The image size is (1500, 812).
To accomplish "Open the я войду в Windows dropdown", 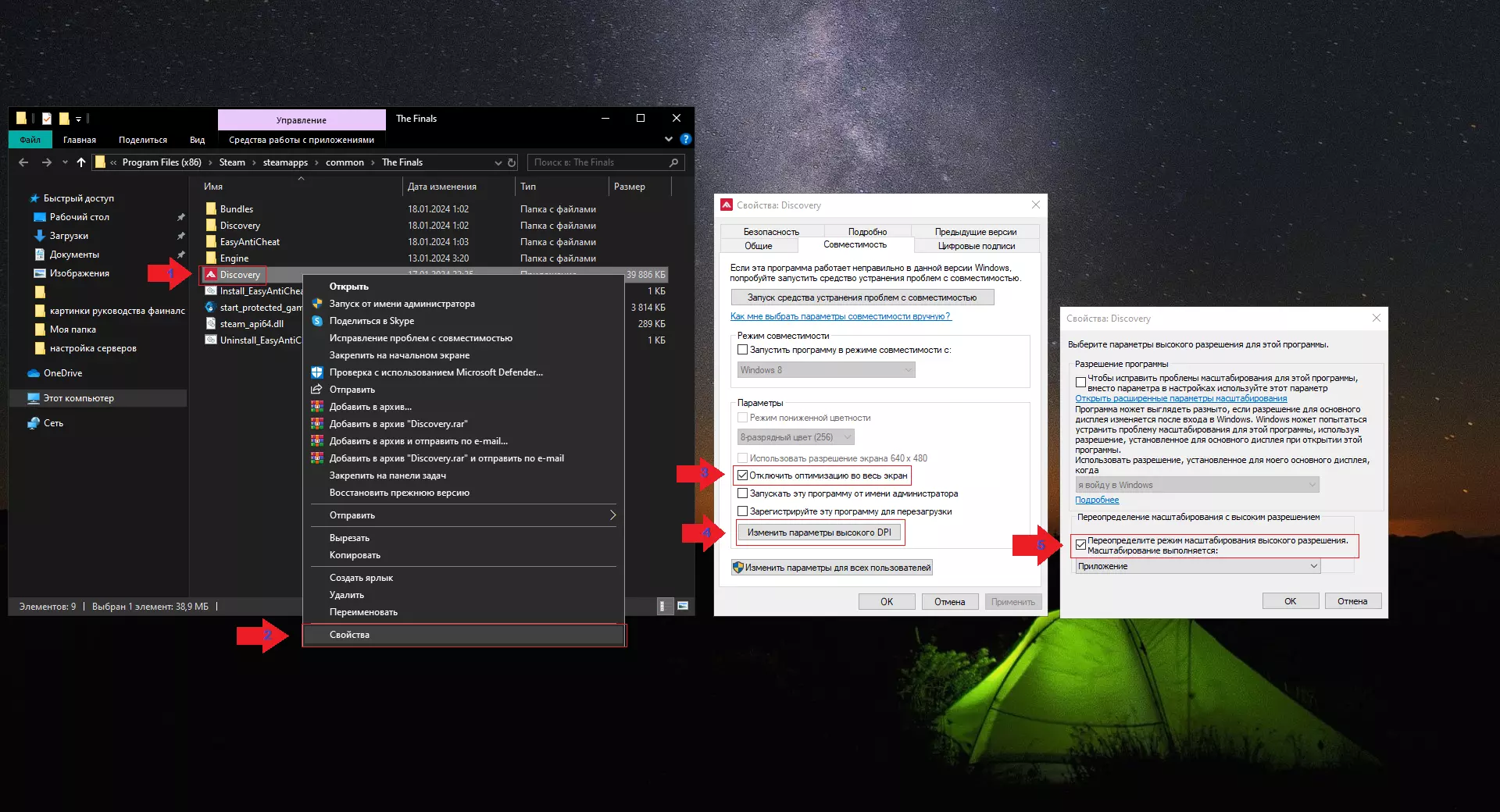I will point(1197,485).
